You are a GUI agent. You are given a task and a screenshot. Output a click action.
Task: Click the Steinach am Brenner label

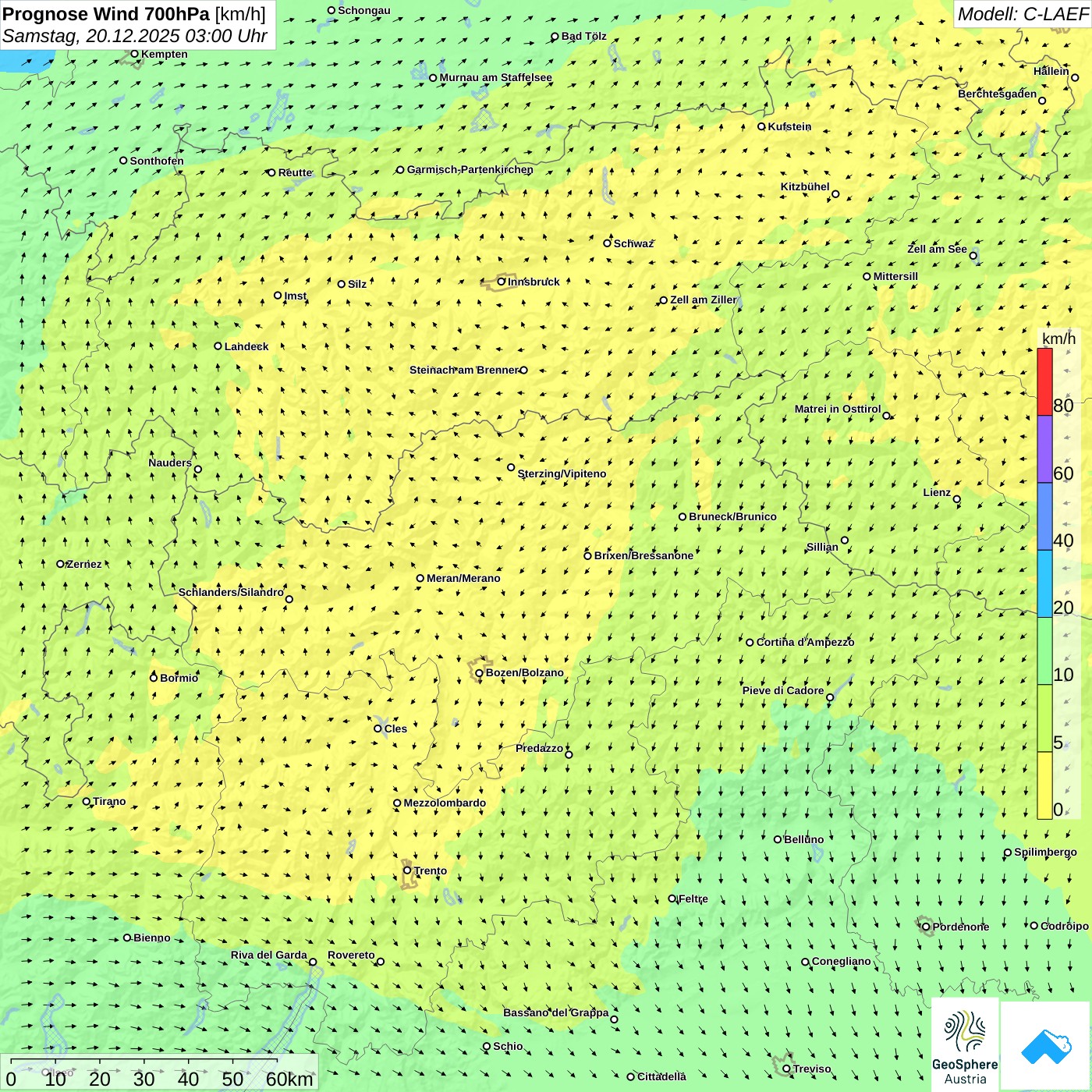click(x=463, y=370)
